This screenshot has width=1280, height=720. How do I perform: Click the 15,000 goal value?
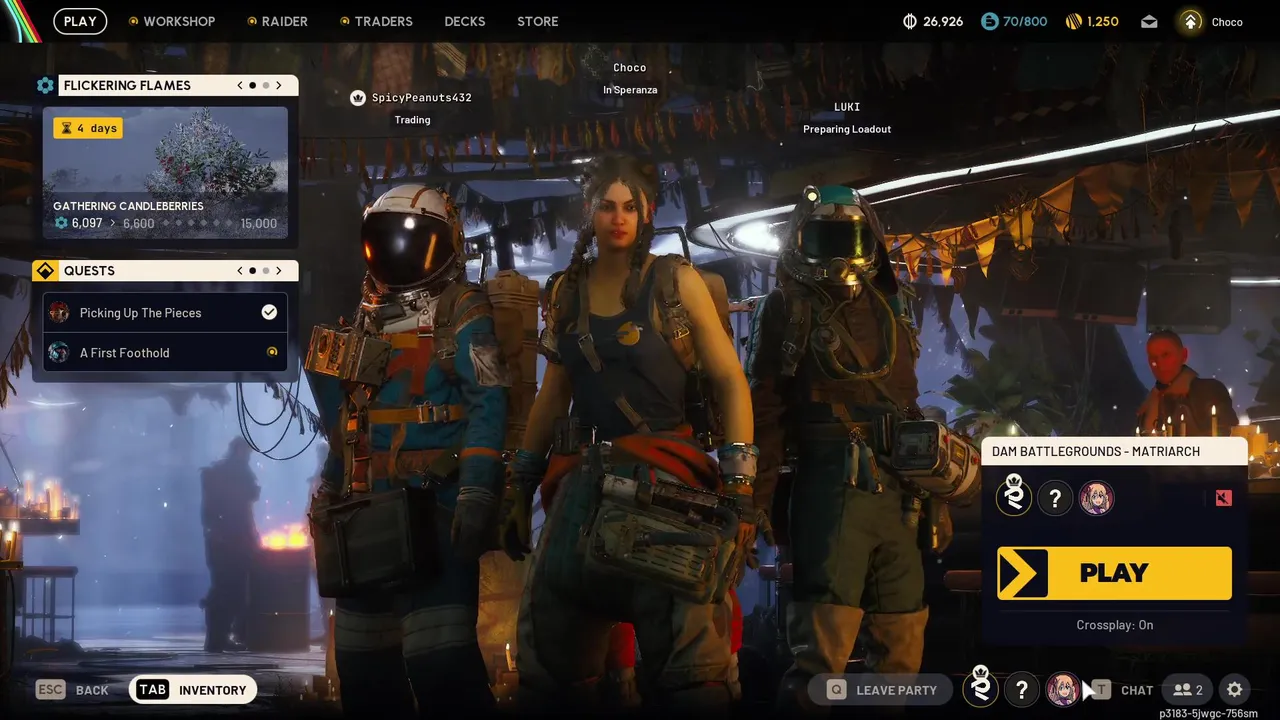click(x=259, y=224)
